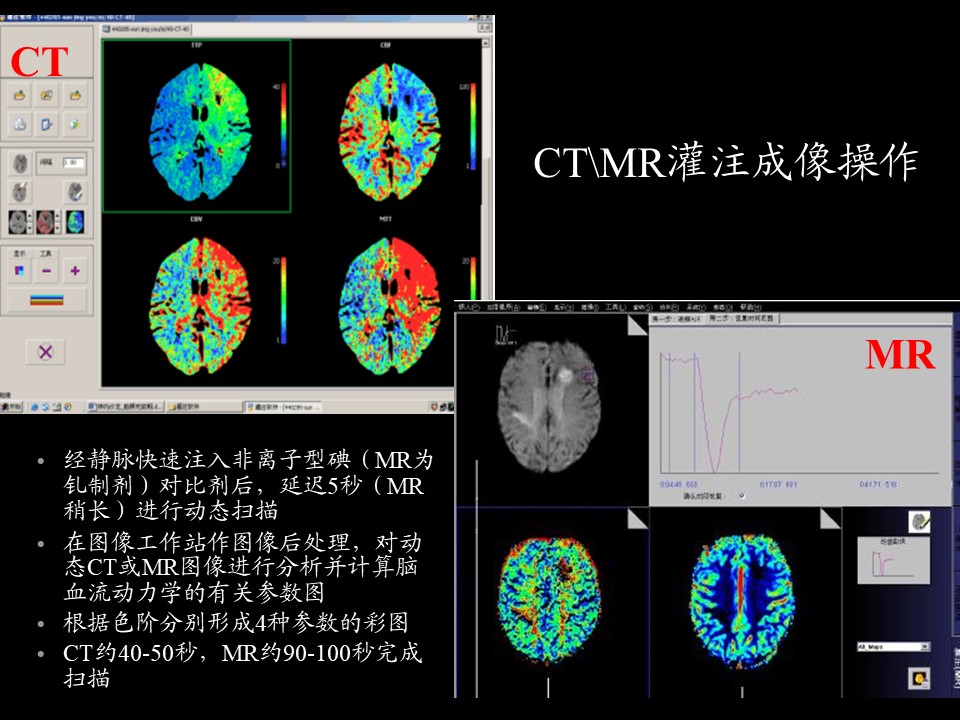Click the first time value label under MR curve
960x720 pixels.
point(678,484)
